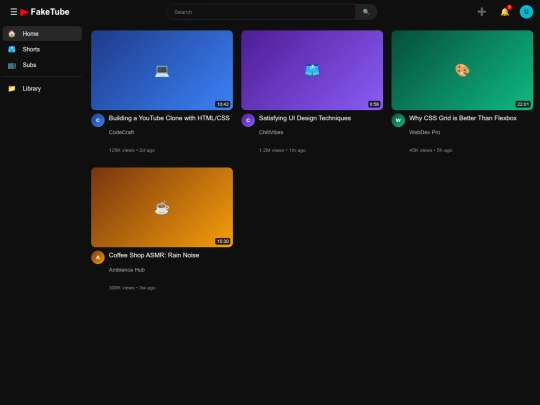Click the 22:01 duration badge

523,104
